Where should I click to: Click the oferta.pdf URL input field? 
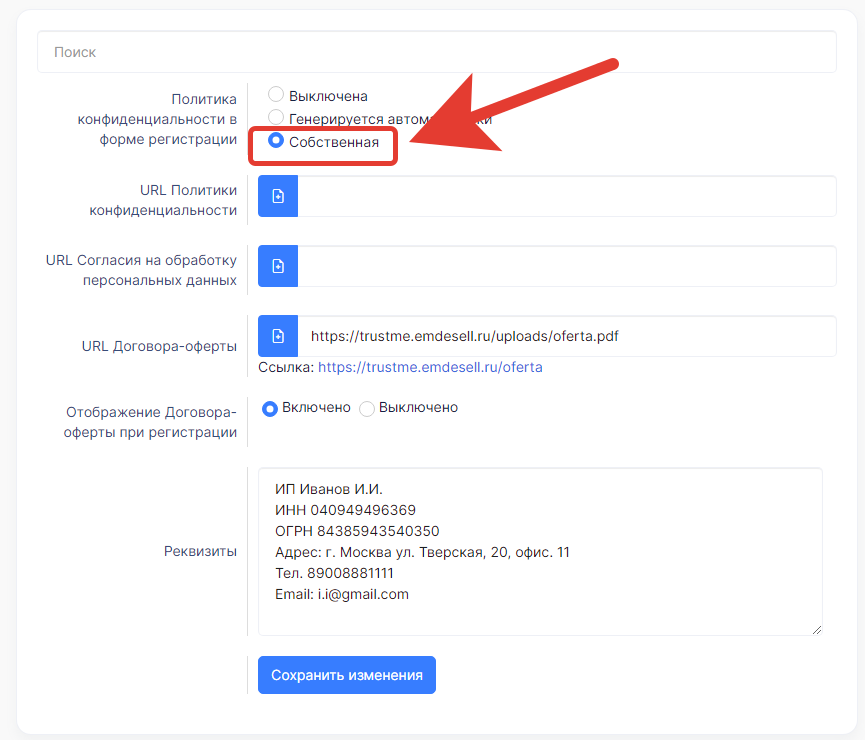(x=566, y=336)
